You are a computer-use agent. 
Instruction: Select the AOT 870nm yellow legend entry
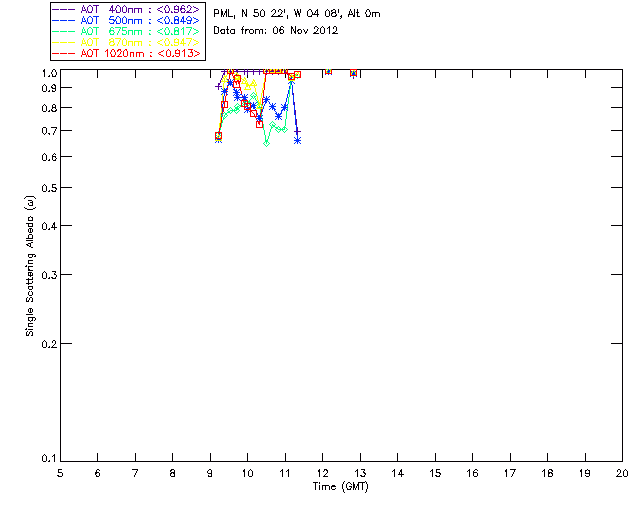pos(127,42)
